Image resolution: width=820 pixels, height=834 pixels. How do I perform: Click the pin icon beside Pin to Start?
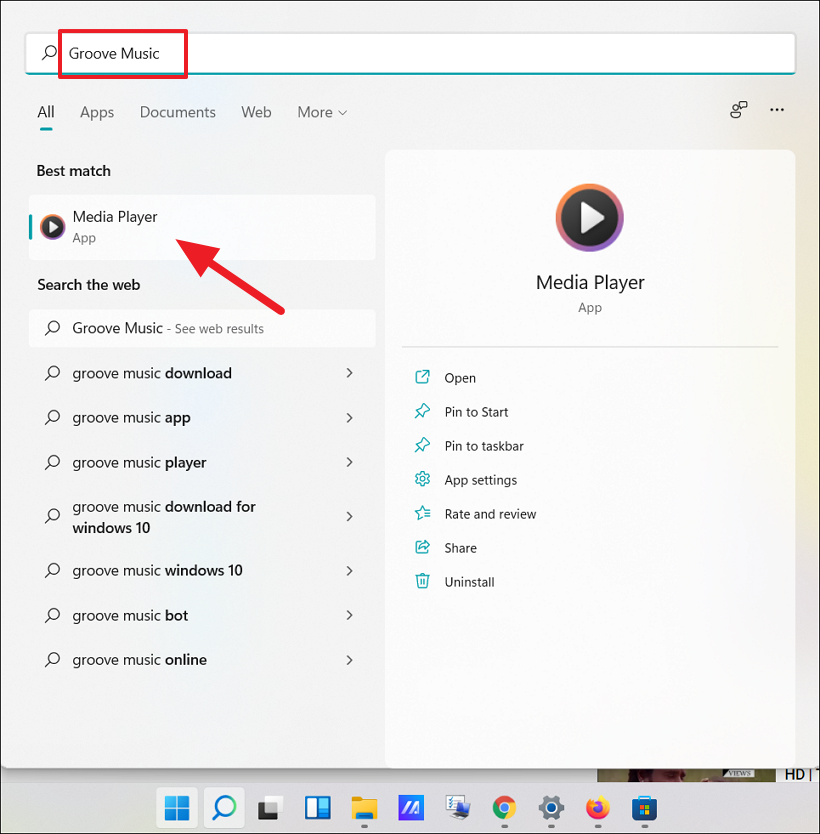422,411
